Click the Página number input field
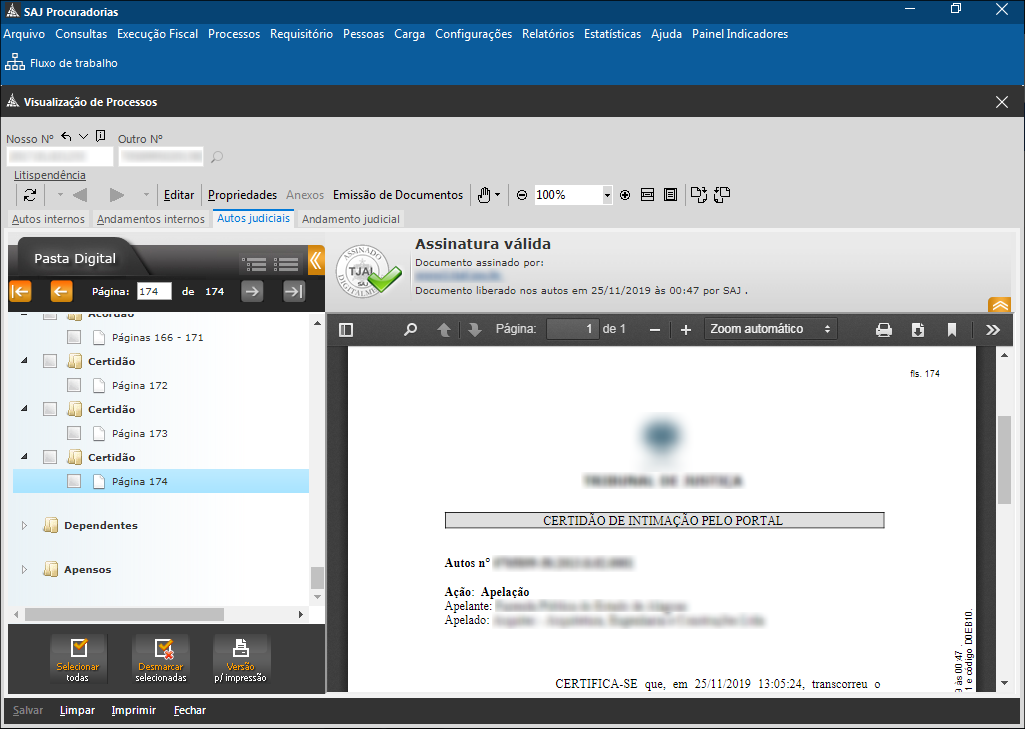 pyautogui.click(x=155, y=291)
